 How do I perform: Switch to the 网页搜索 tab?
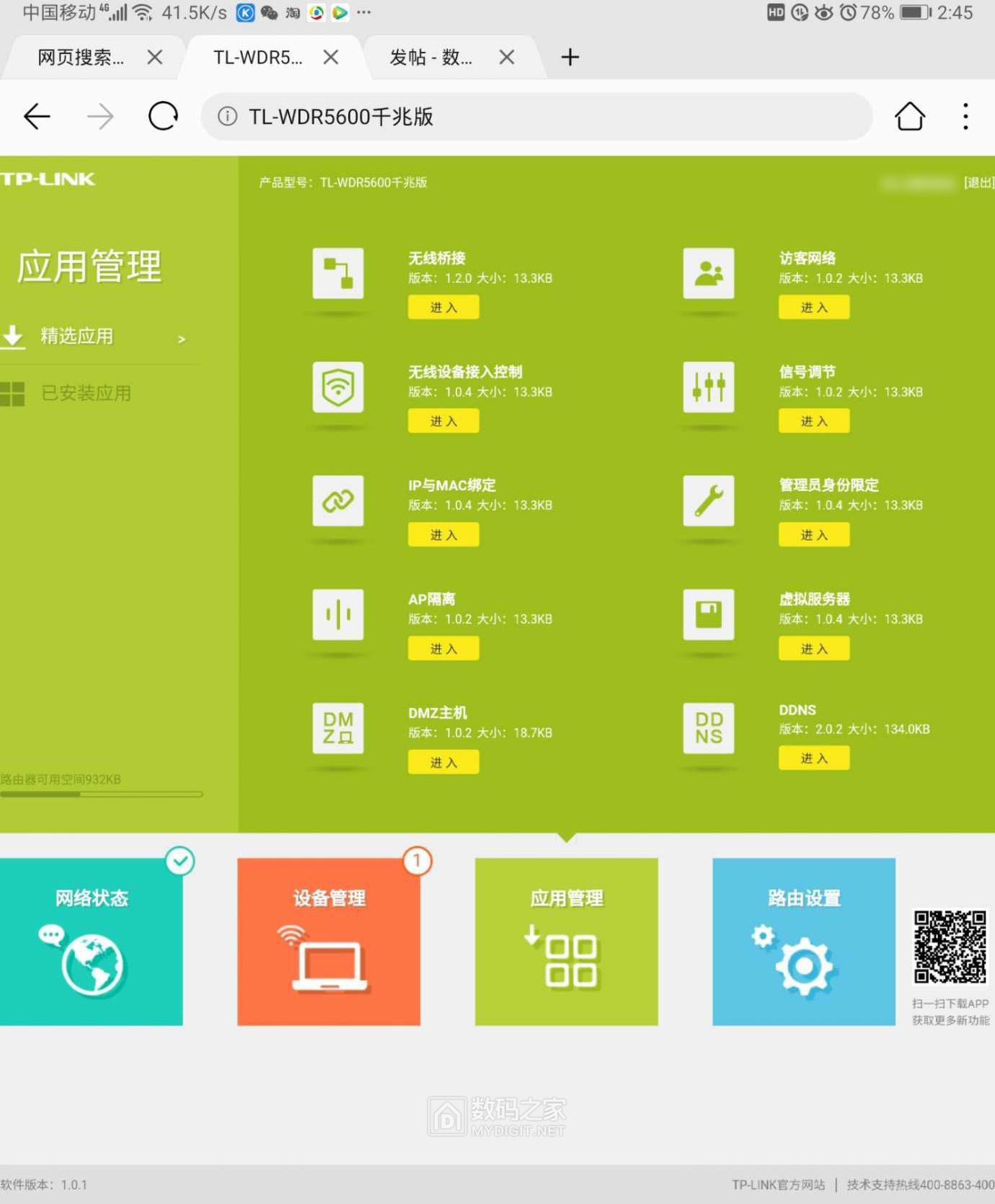[x=81, y=57]
